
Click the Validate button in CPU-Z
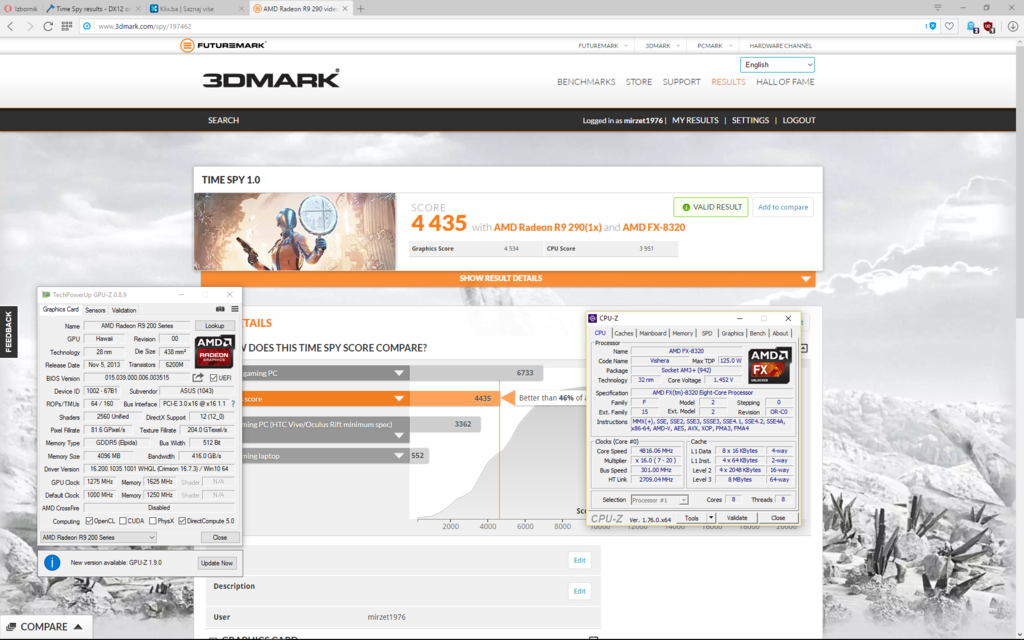[x=737, y=518]
